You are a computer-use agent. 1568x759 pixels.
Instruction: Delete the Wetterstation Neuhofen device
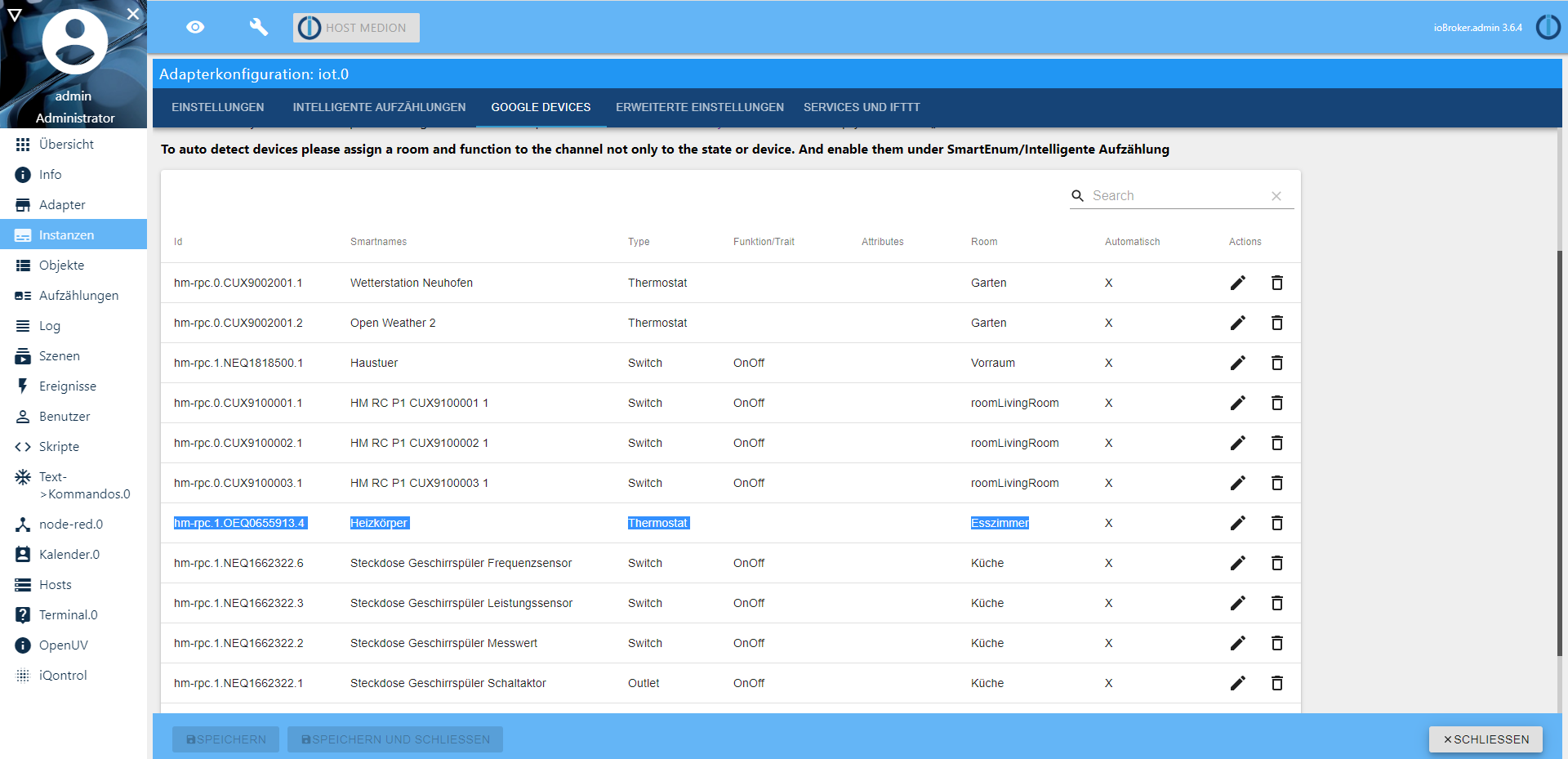(1277, 283)
